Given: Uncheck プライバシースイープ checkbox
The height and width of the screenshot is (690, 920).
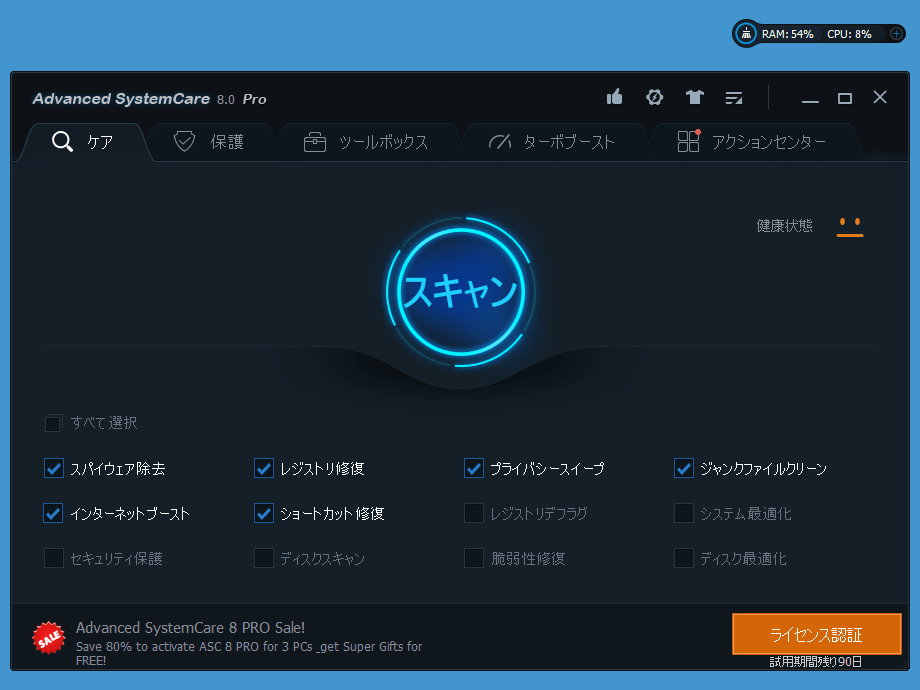Looking at the screenshot, I should tap(473, 468).
